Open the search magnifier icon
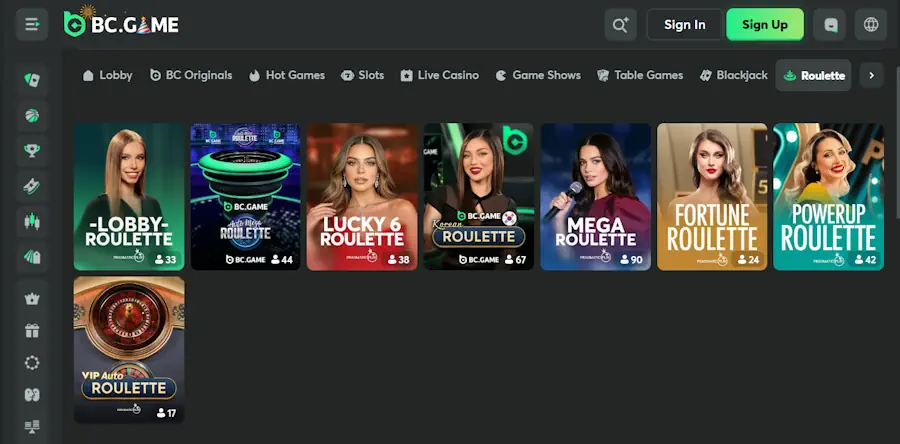The height and width of the screenshot is (444, 900). click(x=620, y=25)
